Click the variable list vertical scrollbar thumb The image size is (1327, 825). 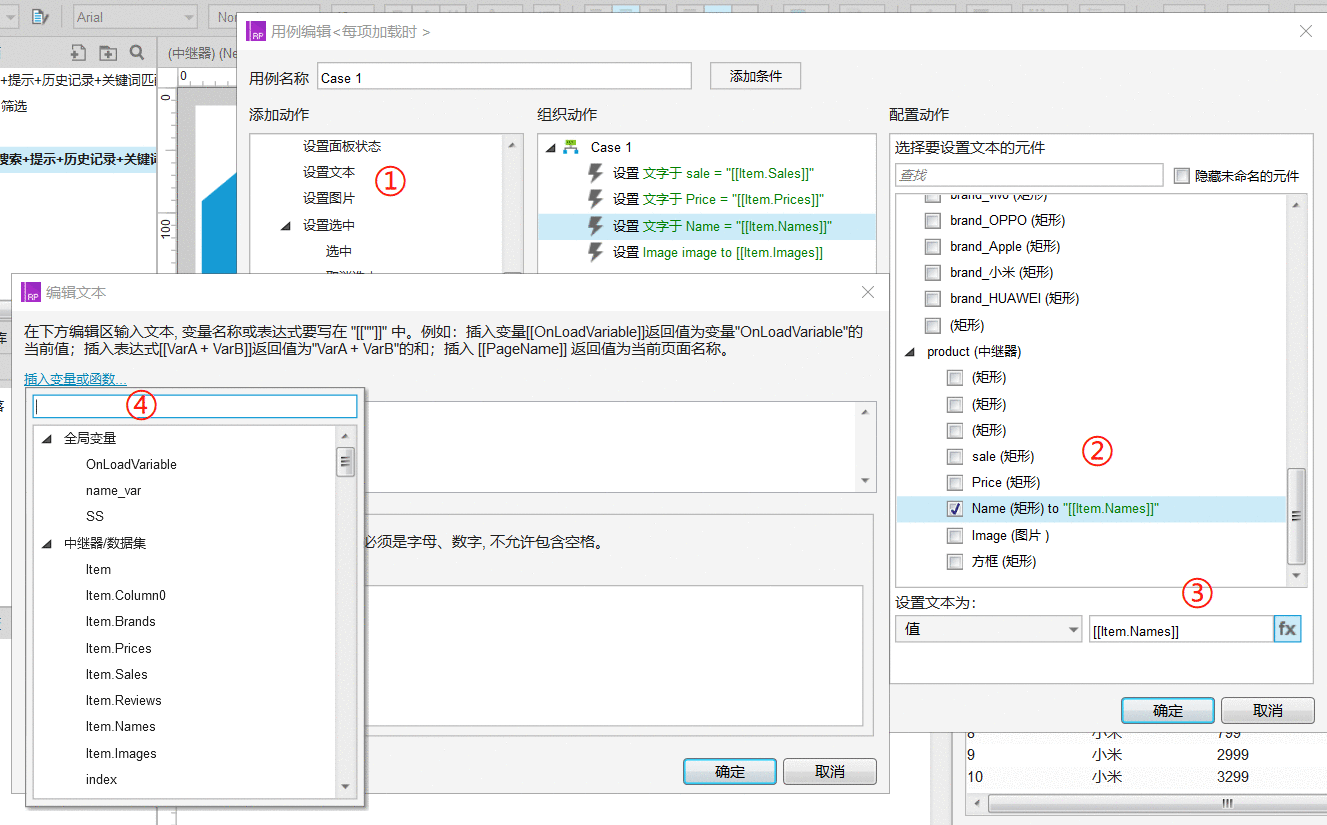point(345,462)
